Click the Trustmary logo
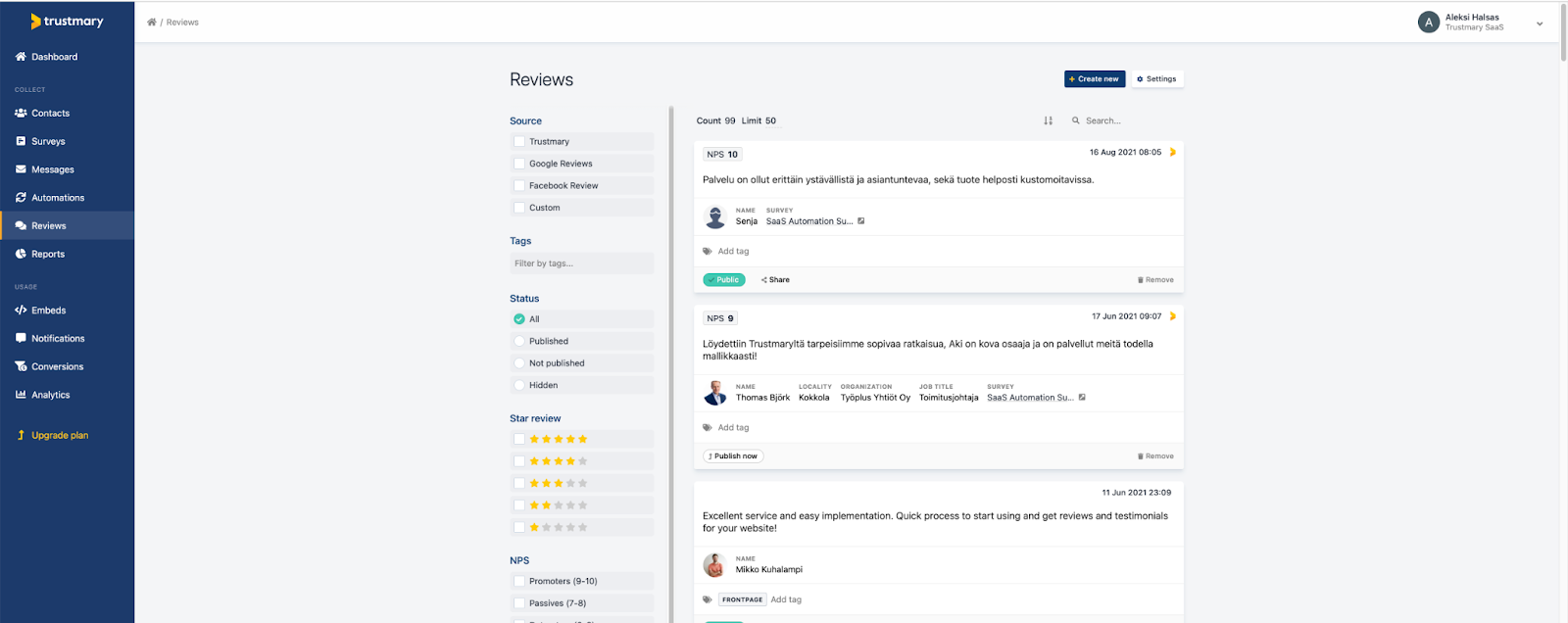This screenshot has width=1568, height=623. [67, 21]
